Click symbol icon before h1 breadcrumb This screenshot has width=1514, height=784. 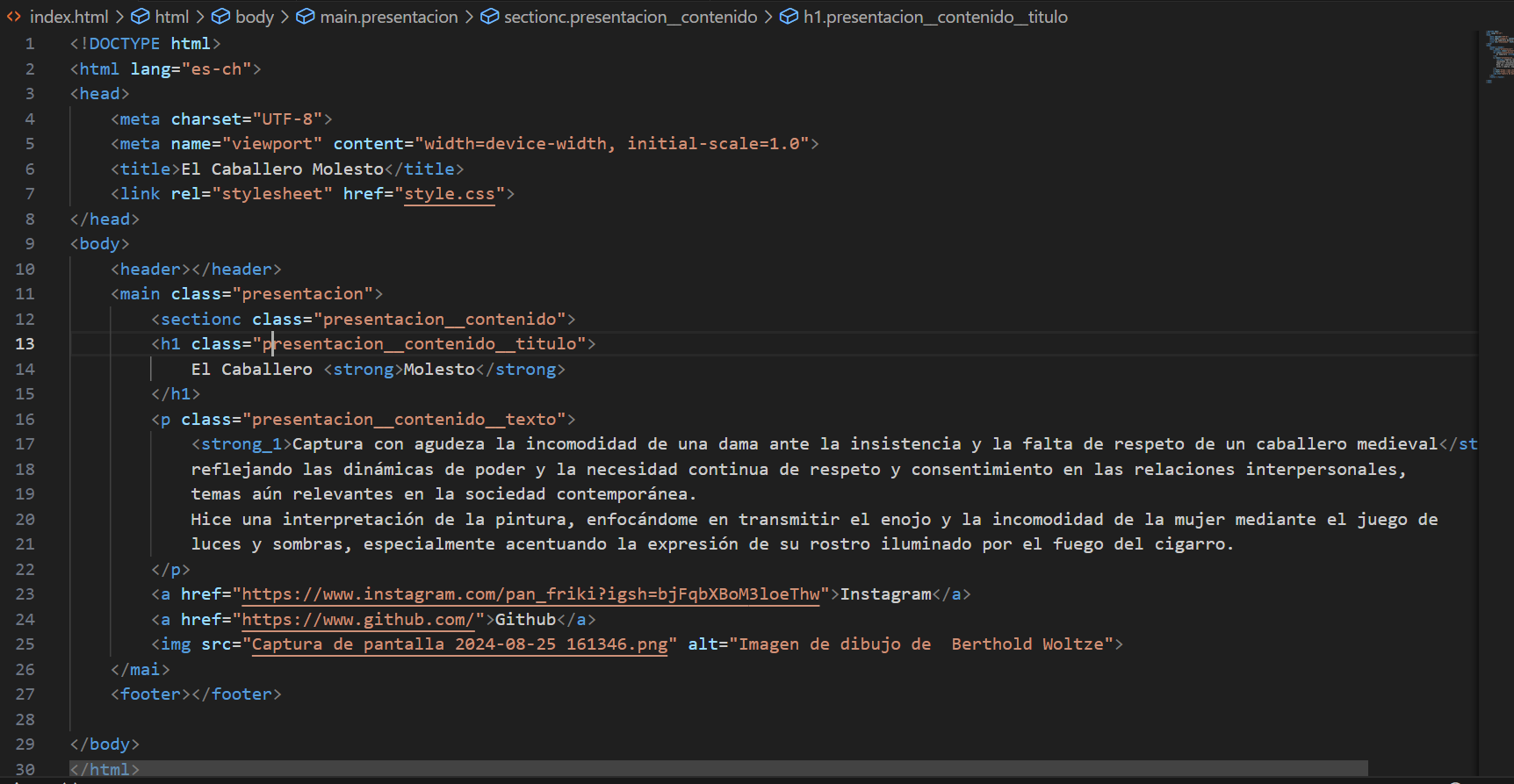click(x=789, y=17)
